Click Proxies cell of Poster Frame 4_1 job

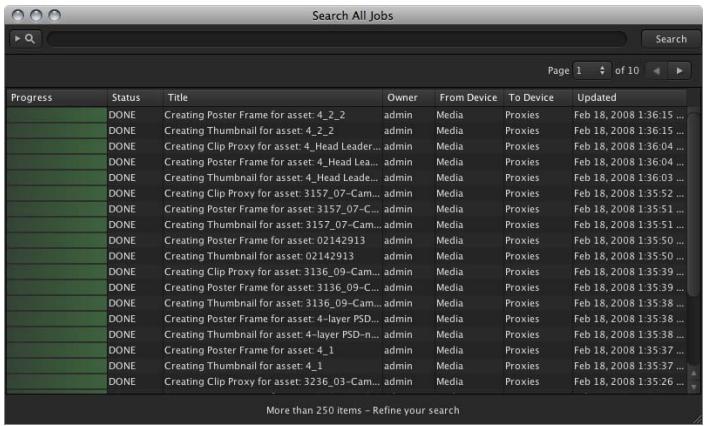click(522, 350)
